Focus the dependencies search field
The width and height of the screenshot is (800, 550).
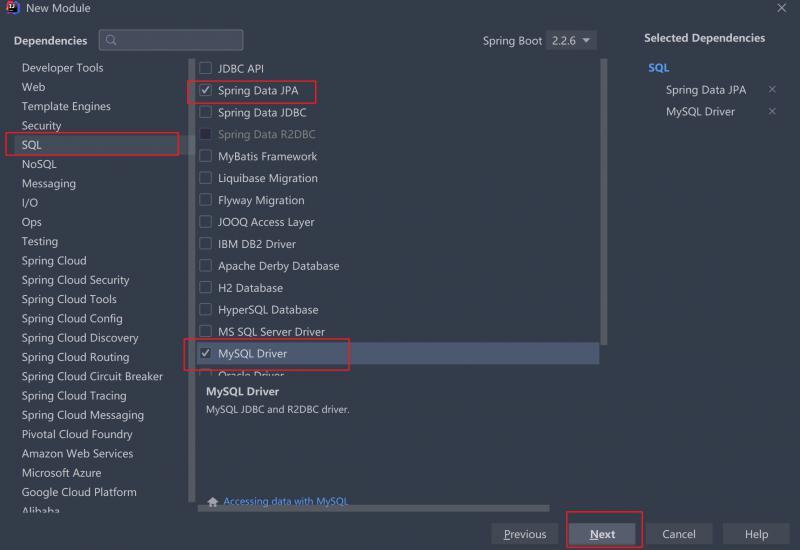171,40
